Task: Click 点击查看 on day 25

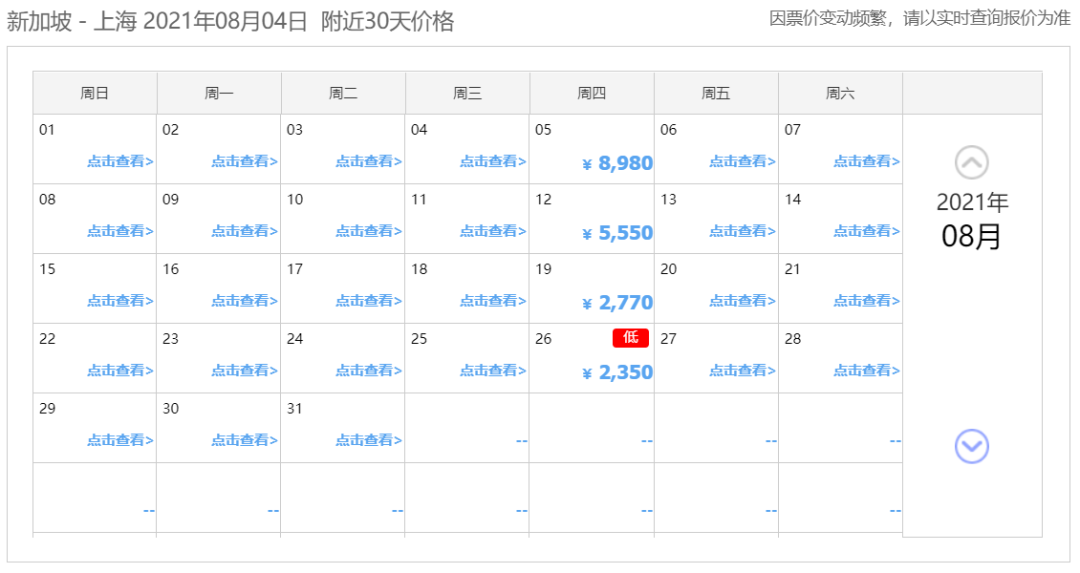Action: coord(492,370)
